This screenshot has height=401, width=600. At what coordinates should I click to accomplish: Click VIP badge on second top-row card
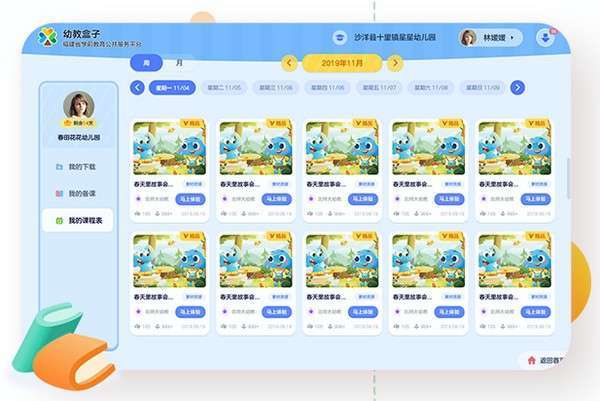(x=278, y=123)
